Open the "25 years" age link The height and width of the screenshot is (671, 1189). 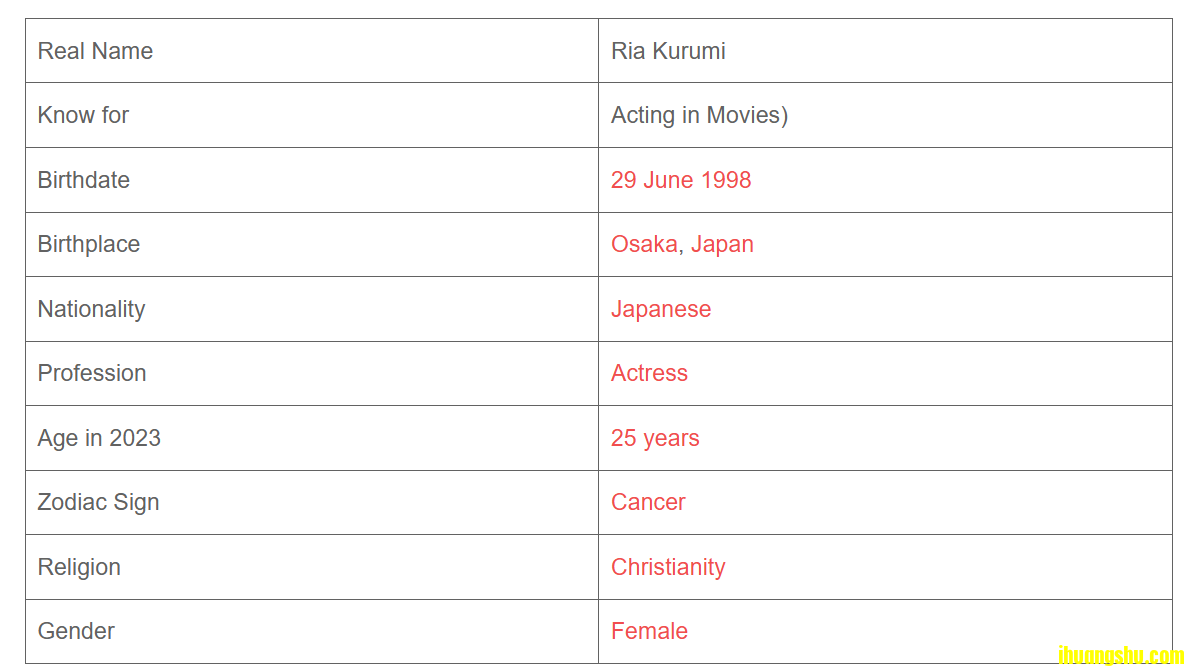point(655,438)
